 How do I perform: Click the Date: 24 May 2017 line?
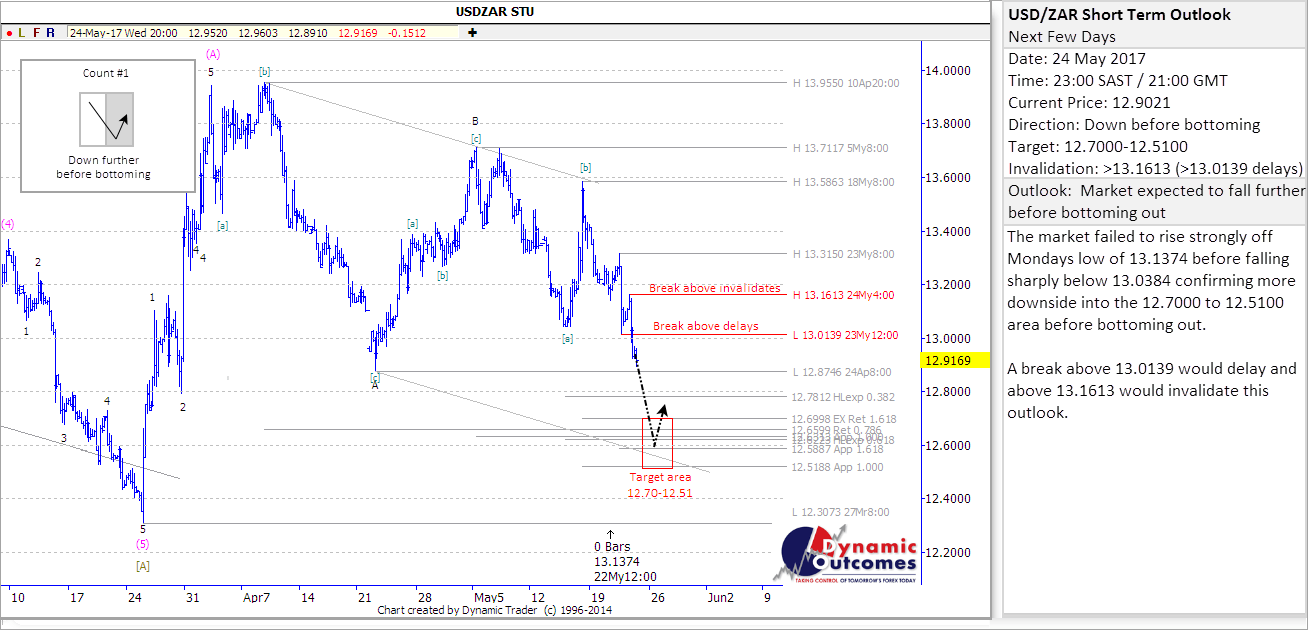tap(1077, 59)
